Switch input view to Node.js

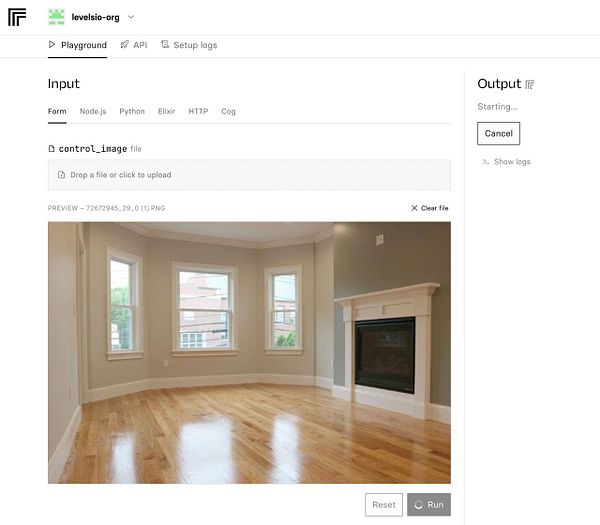pyautogui.click(x=93, y=111)
